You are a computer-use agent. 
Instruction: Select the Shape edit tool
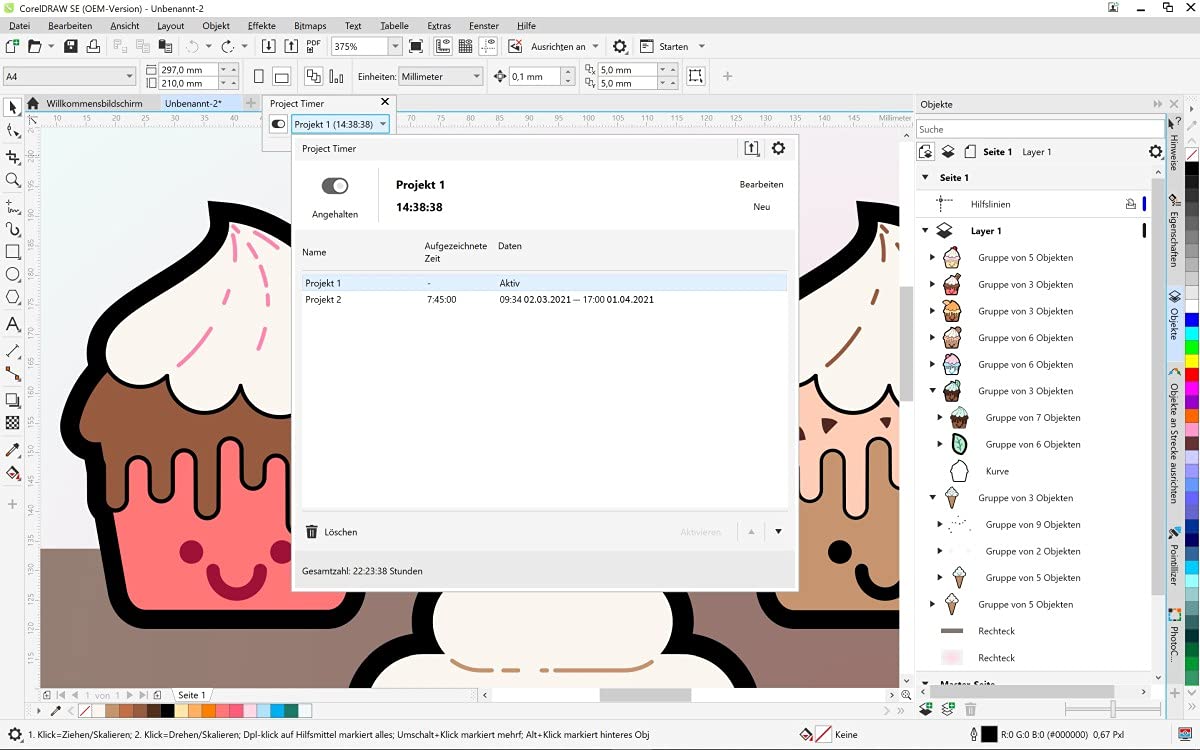click(x=13, y=131)
